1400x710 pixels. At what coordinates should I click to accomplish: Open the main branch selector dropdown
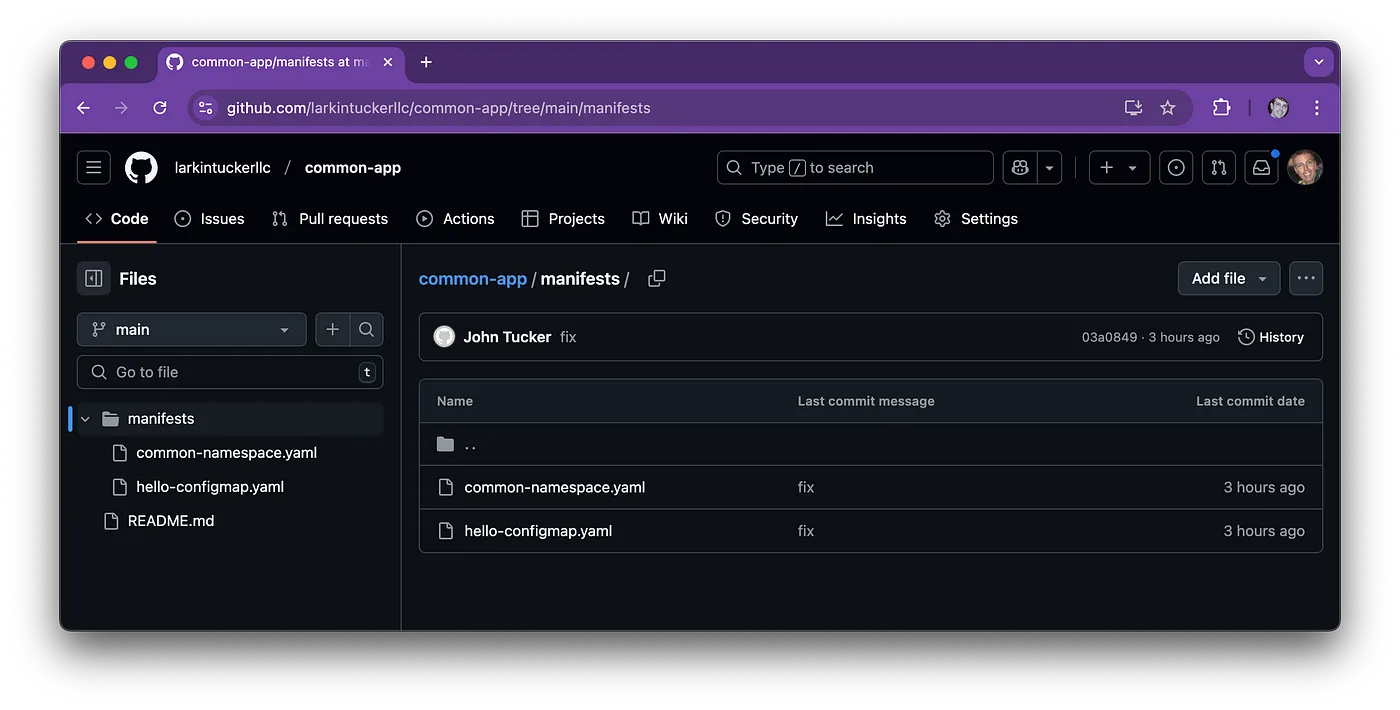click(191, 330)
